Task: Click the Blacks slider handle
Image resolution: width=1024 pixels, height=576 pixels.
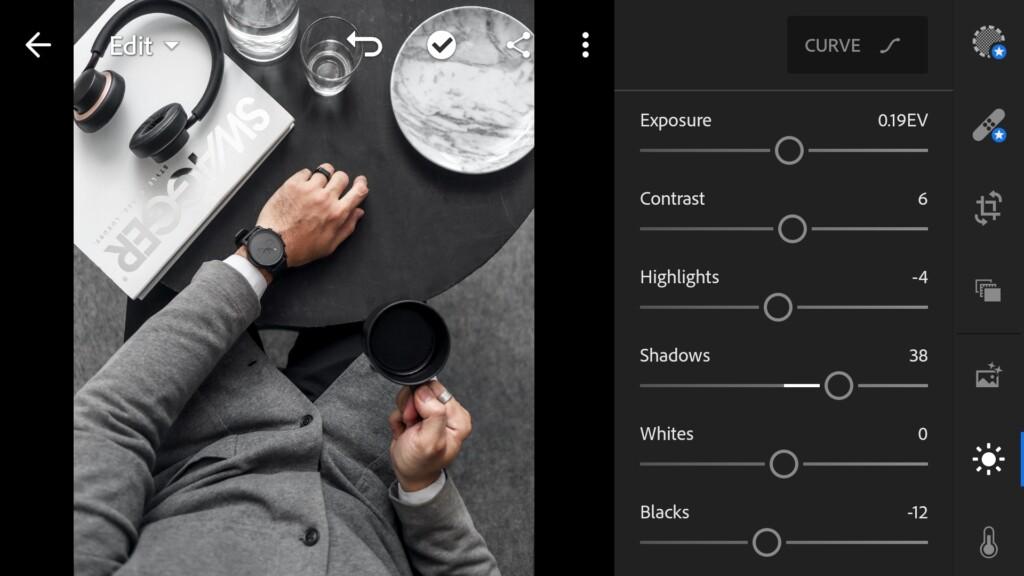Action: (x=766, y=543)
